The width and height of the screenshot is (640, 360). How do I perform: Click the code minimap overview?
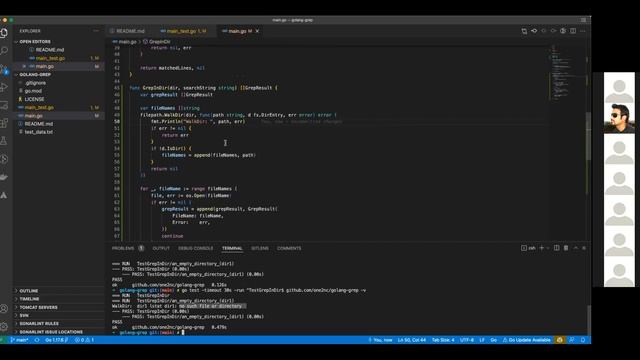coord(561,73)
